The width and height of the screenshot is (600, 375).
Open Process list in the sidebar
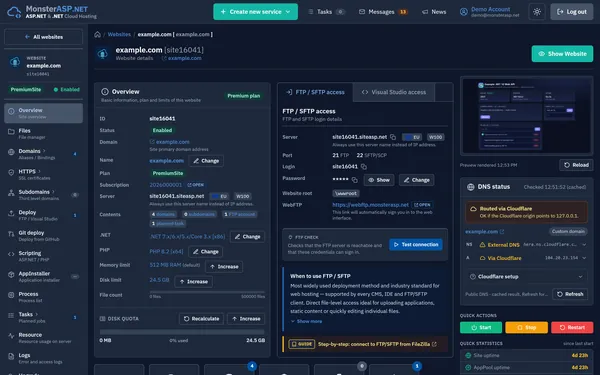[43, 297]
